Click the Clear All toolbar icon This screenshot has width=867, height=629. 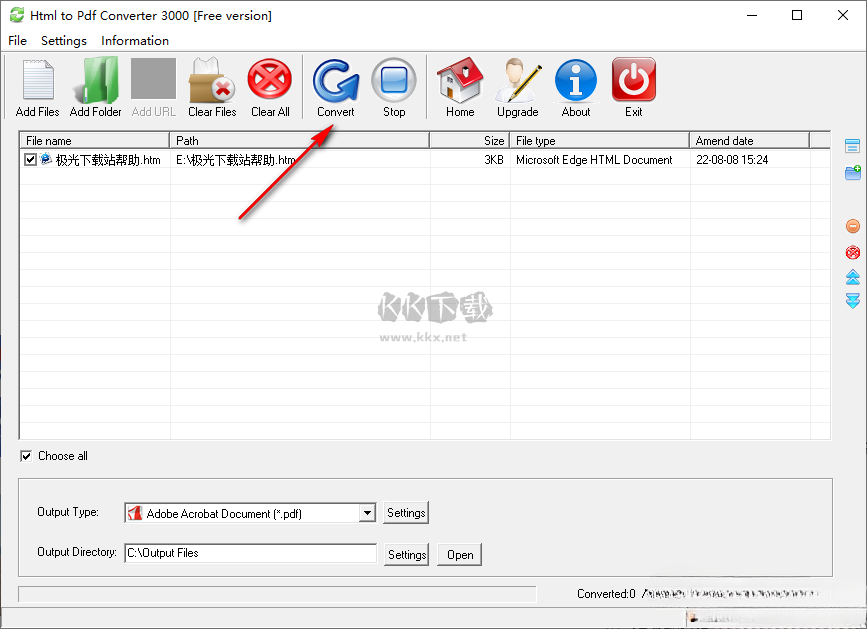coord(270,81)
